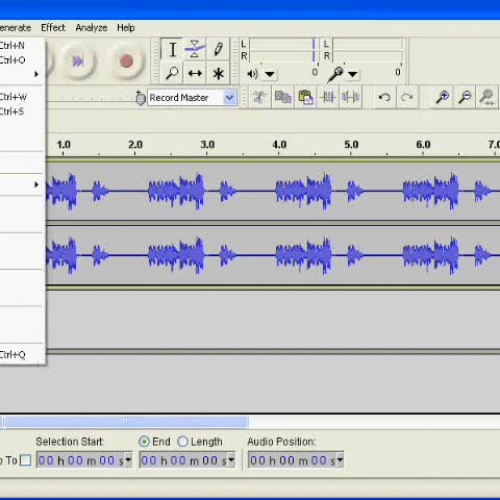Select the Length radio button
Image resolution: width=500 pixels, height=500 pixels.
tap(183, 442)
